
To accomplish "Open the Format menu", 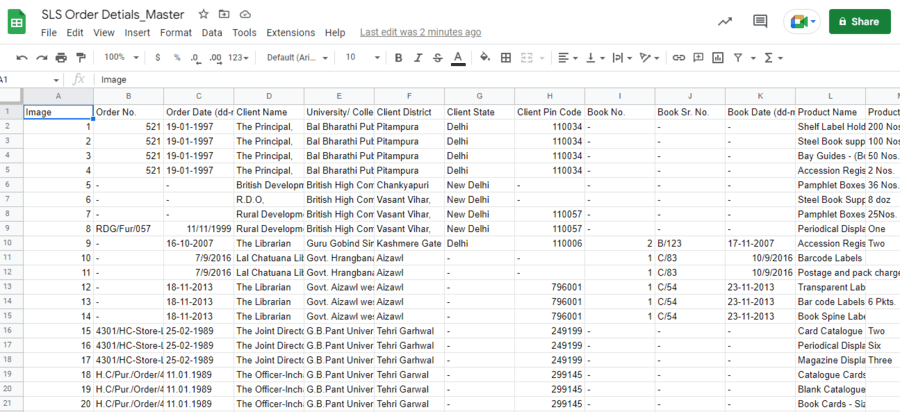I will pos(176,33).
